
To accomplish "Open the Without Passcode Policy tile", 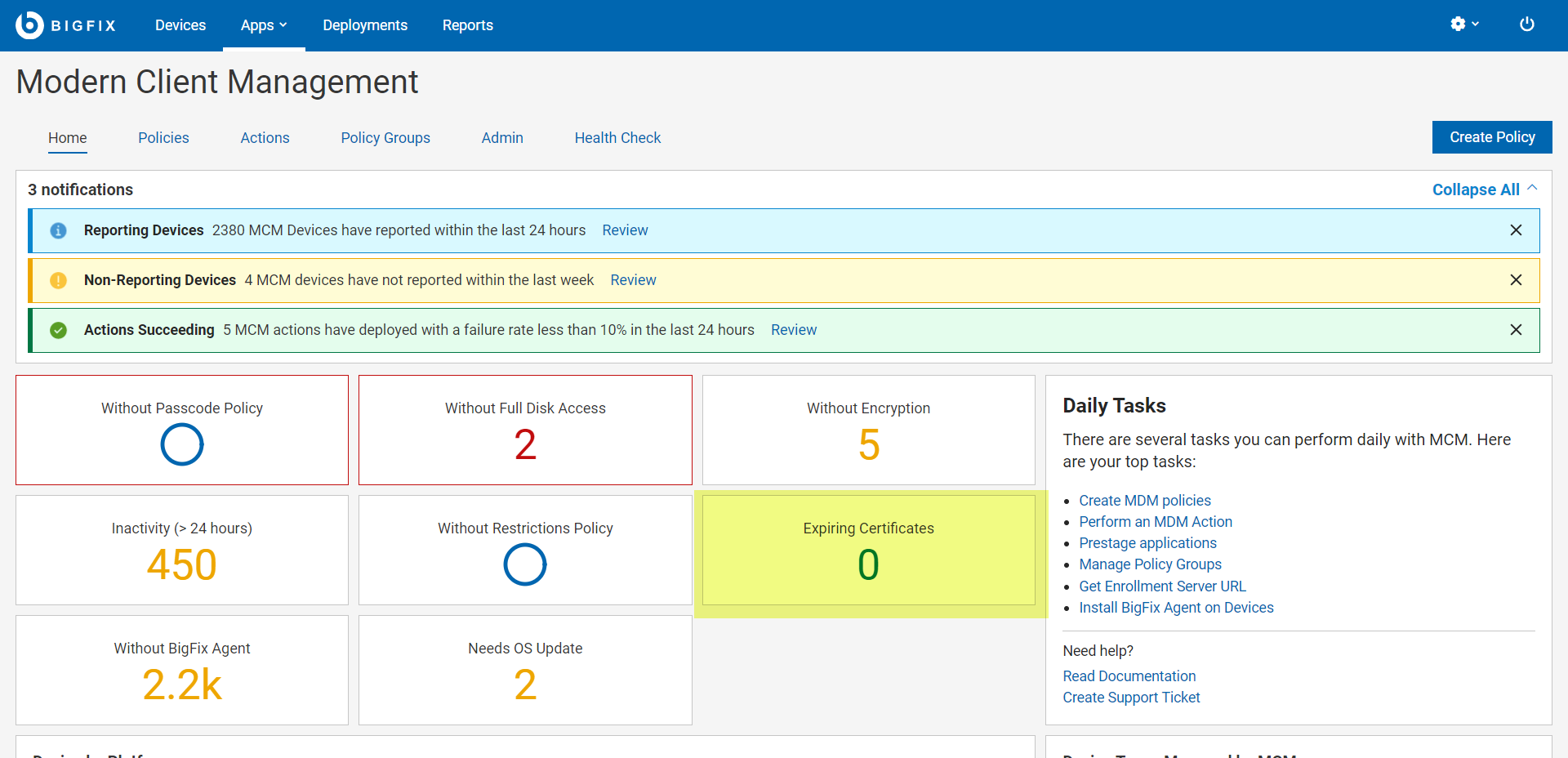I will pos(182,430).
